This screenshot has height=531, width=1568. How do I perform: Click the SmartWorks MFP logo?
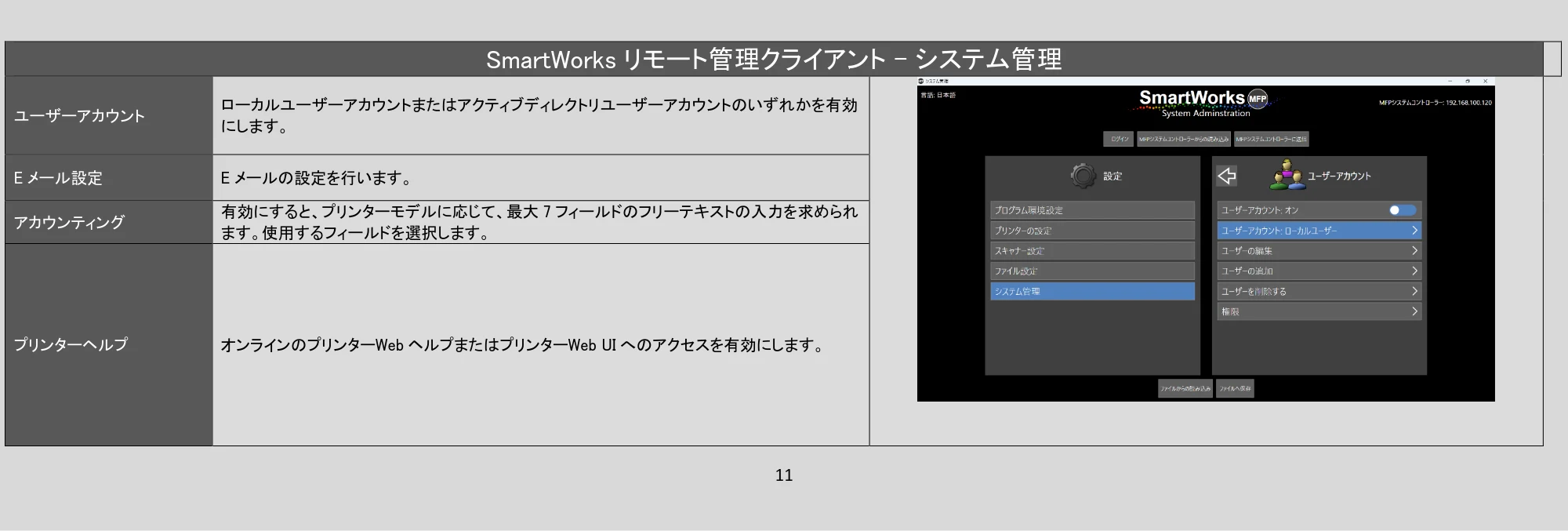pyautogui.click(x=1206, y=103)
